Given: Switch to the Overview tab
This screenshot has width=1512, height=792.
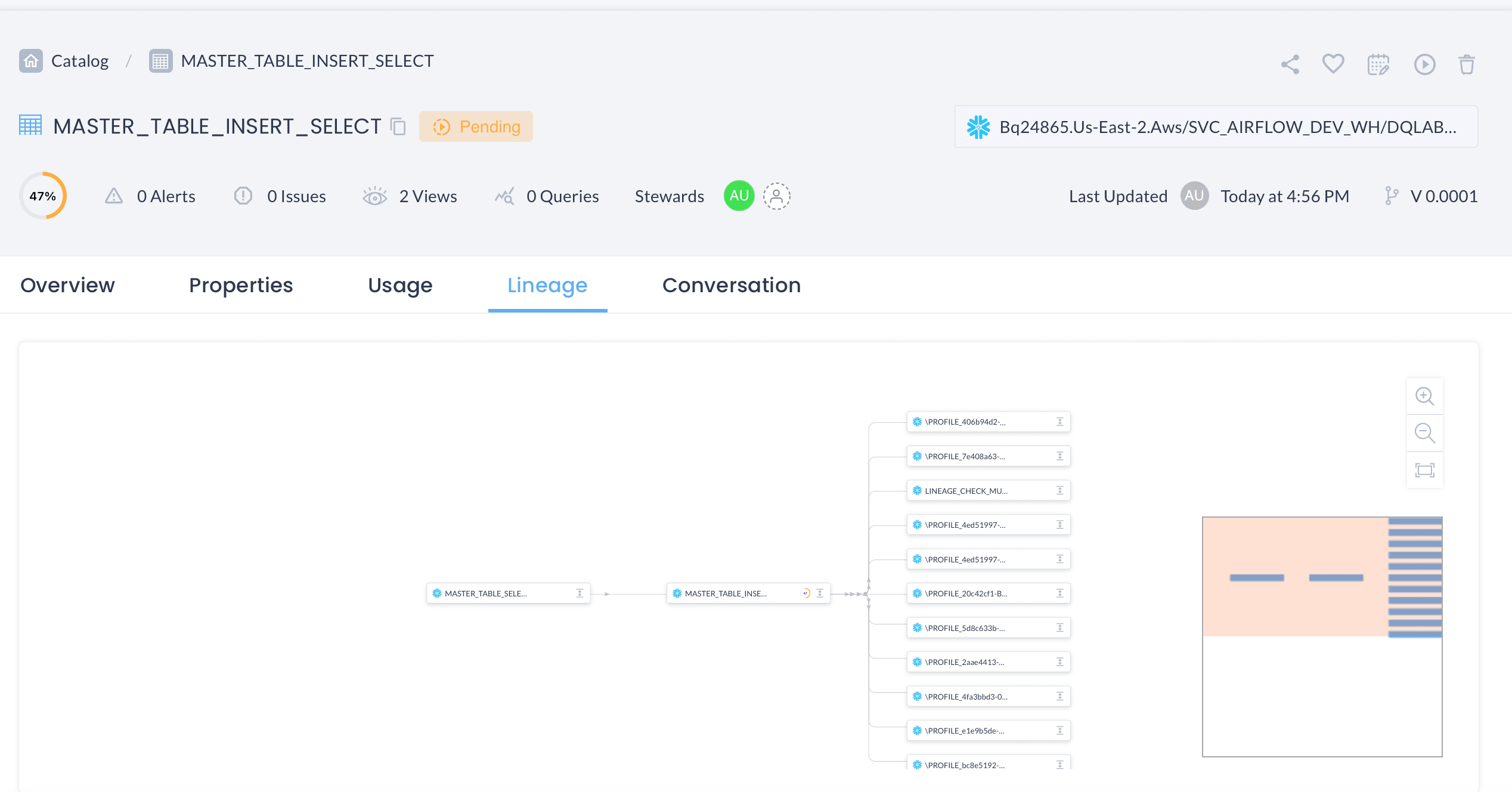Looking at the screenshot, I should point(67,285).
